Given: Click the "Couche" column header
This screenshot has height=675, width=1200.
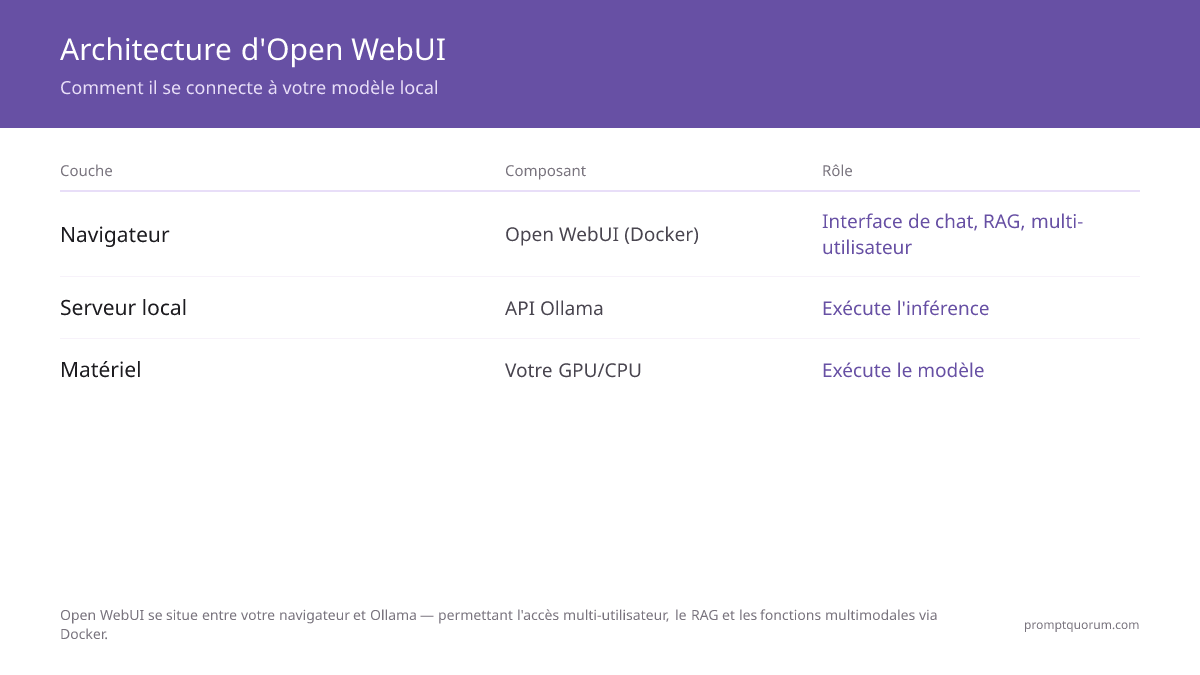Looking at the screenshot, I should 86,171.
